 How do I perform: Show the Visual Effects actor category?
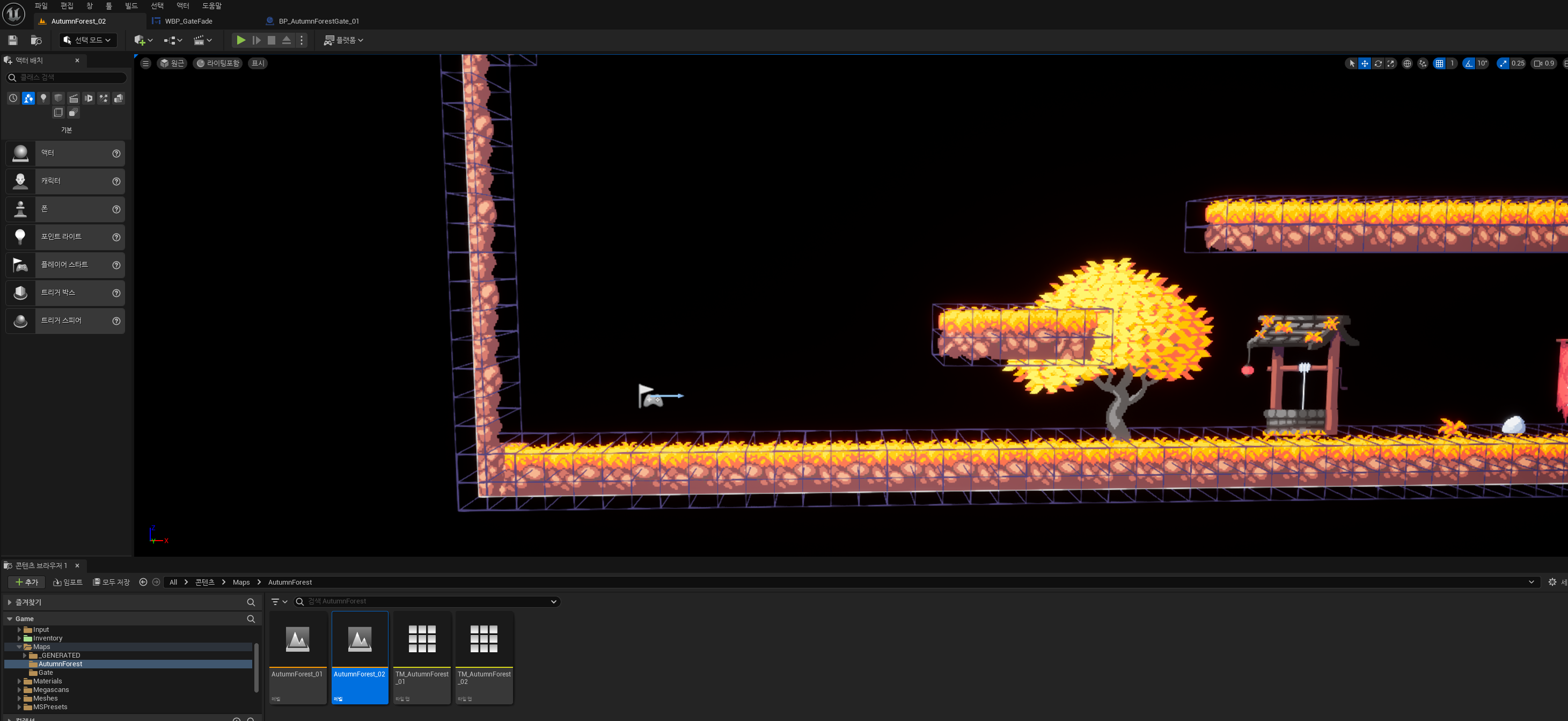tap(104, 98)
